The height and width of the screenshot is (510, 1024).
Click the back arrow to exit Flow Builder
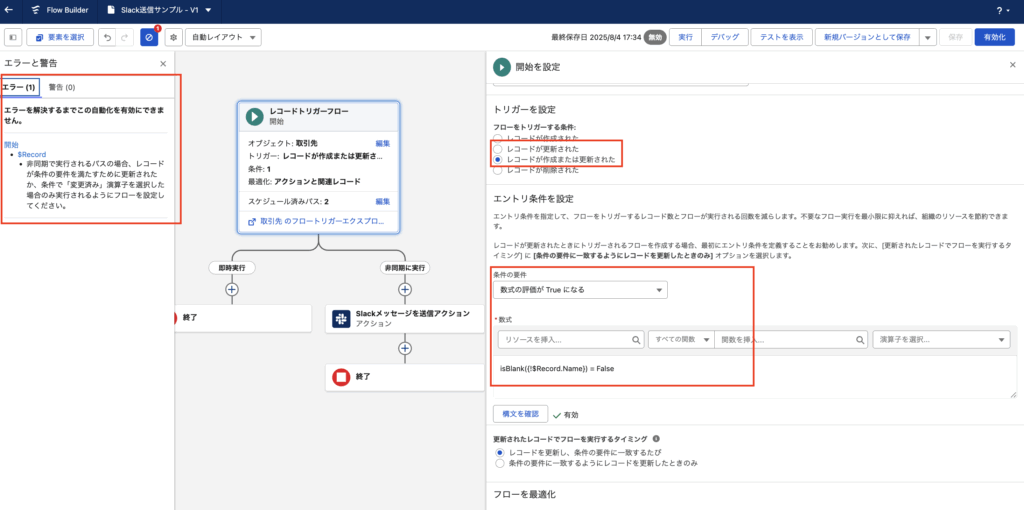(10, 11)
